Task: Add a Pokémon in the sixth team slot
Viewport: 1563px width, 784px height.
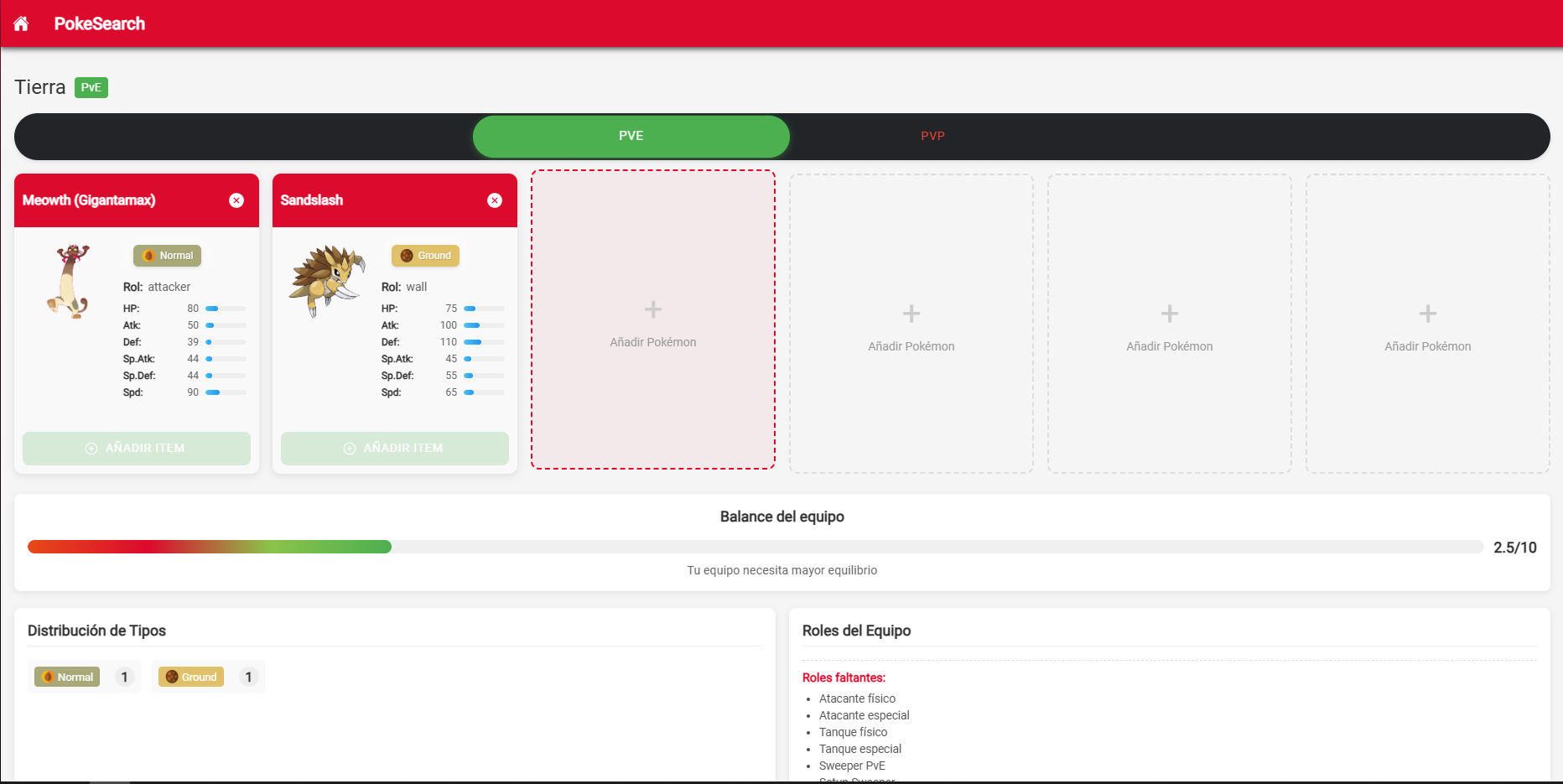Action: (x=1428, y=324)
